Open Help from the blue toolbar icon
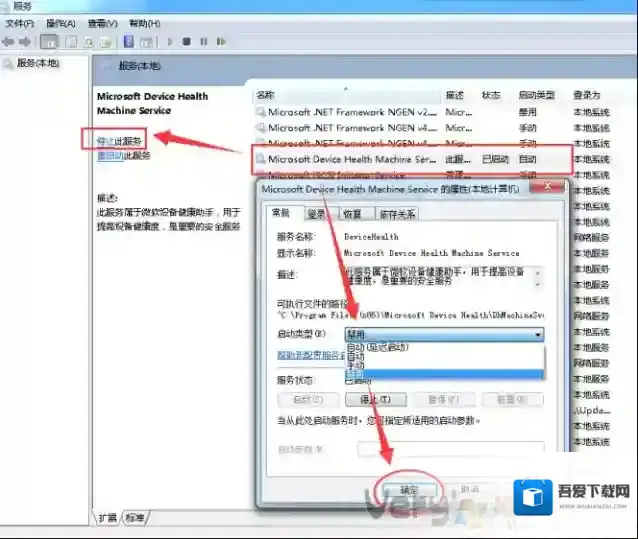The image size is (638, 539). click(x=129, y=41)
